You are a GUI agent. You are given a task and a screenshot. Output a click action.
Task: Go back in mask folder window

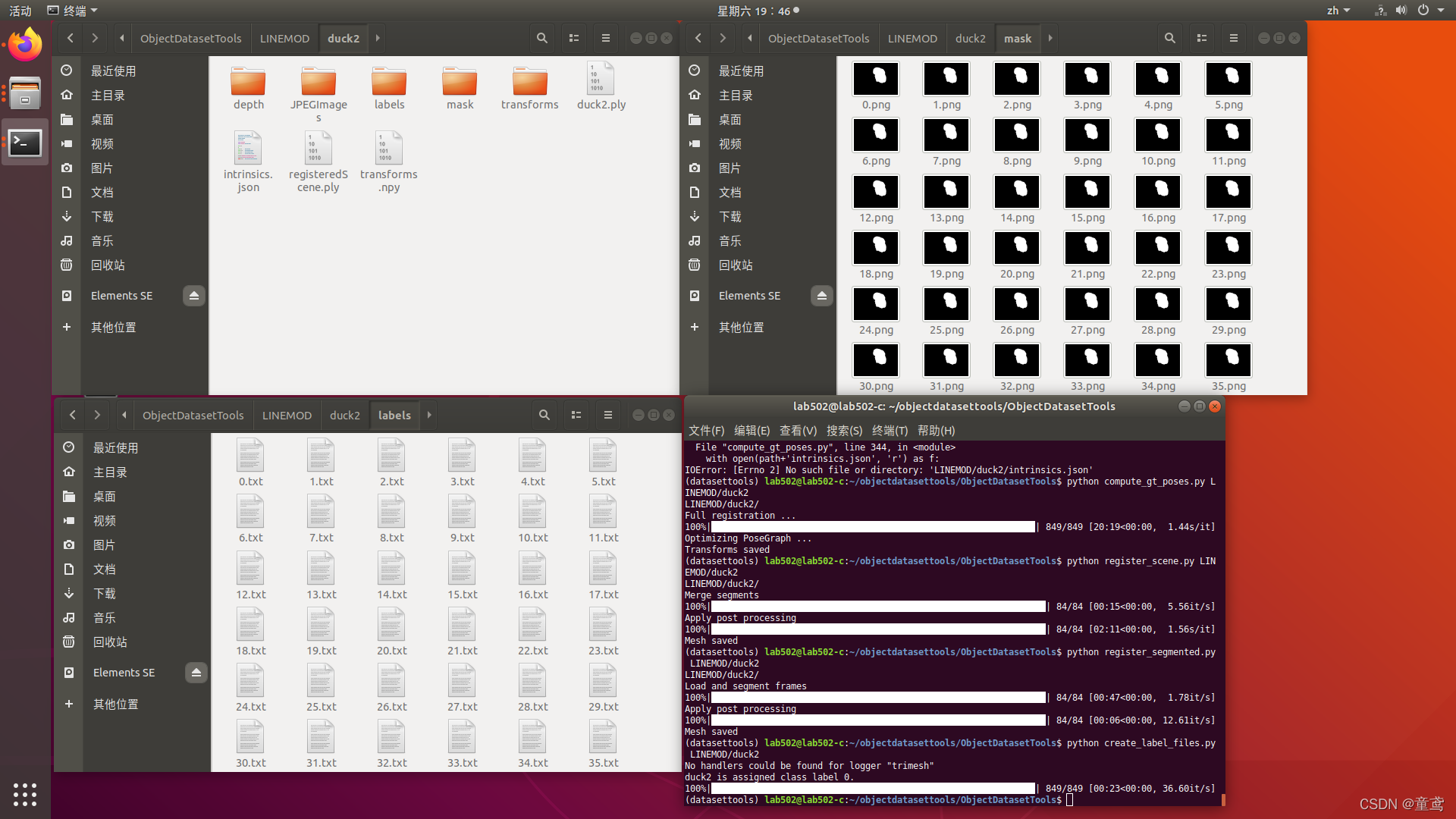[x=698, y=38]
